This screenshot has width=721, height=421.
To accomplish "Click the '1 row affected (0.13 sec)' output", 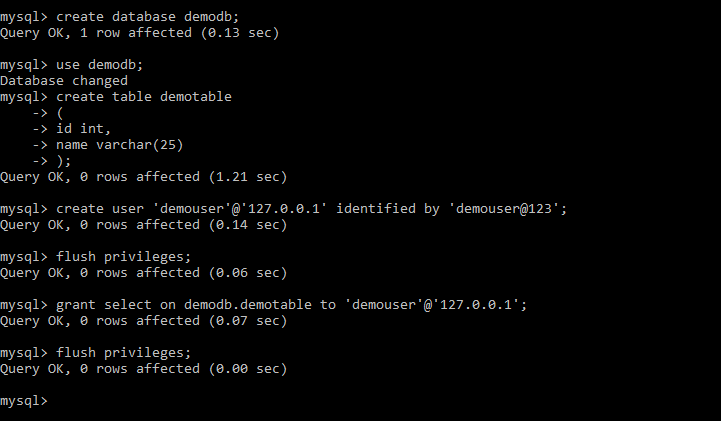I will coord(179,33).
